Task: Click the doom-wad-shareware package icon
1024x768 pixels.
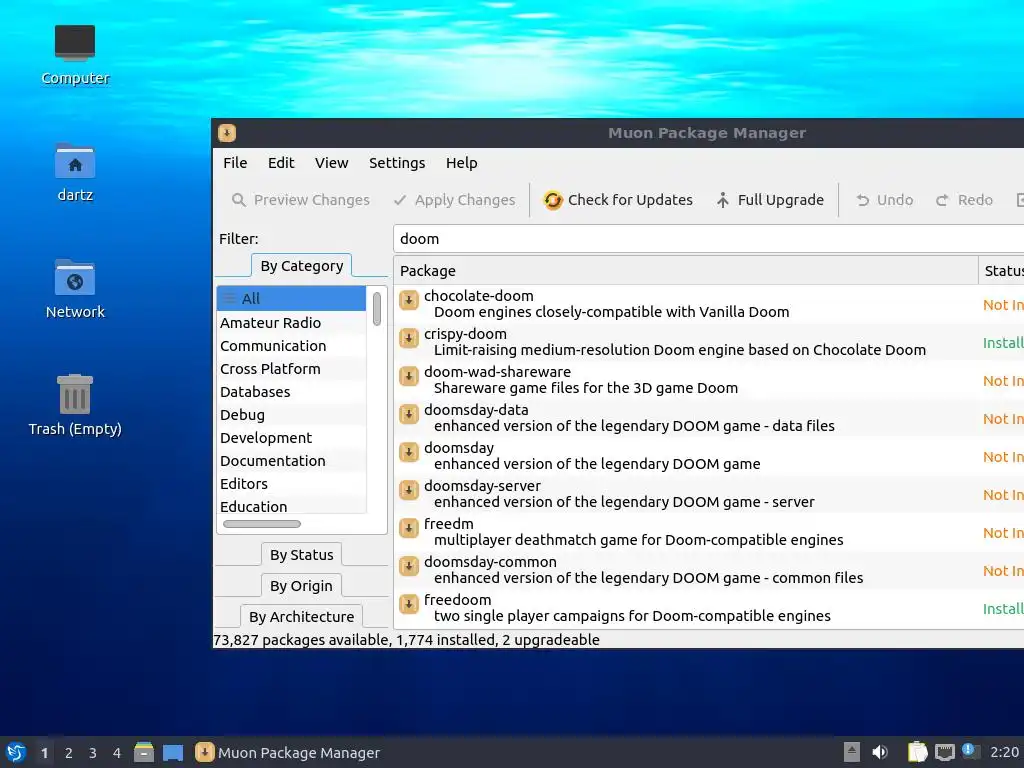Action: pos(409,376)
